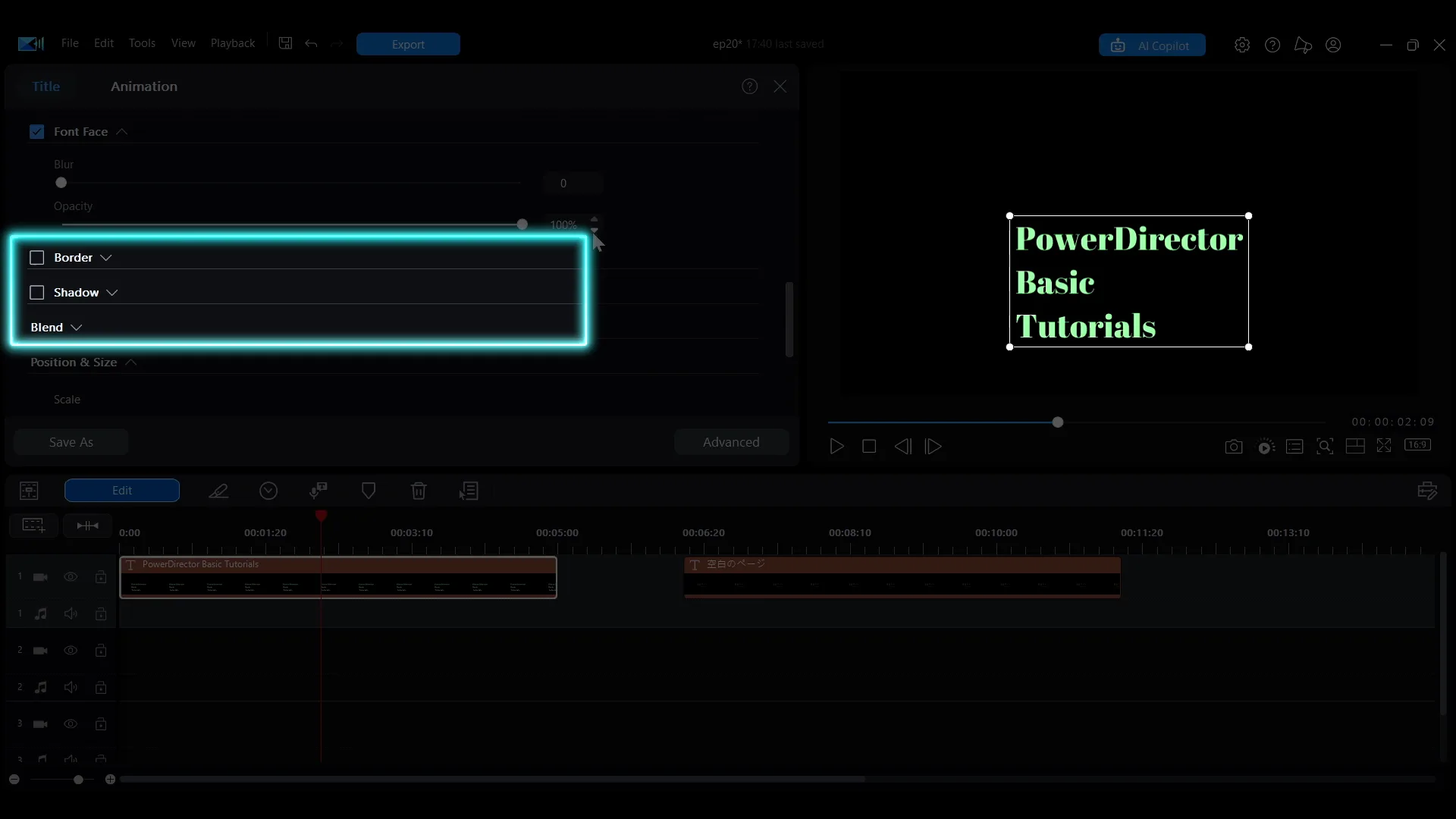Click the Advanced button
1456x819 pixels.
731,442
